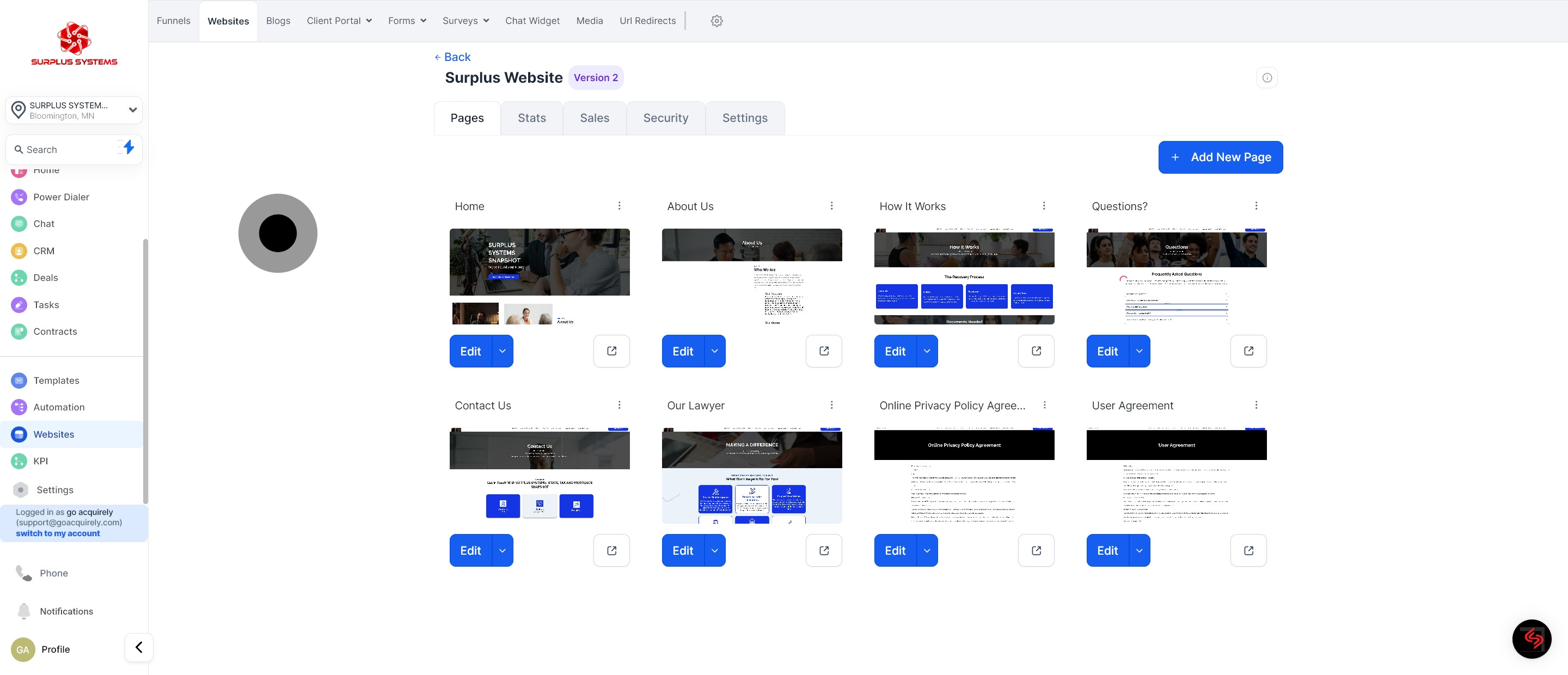
Task: Open preview link for Our Lawyer page
Action: 824,550
